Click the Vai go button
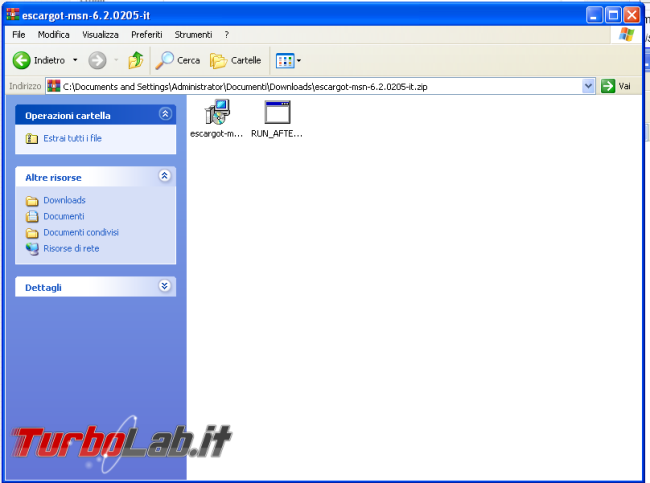Viewport: 650px width, 483px height. pos(616,86)
